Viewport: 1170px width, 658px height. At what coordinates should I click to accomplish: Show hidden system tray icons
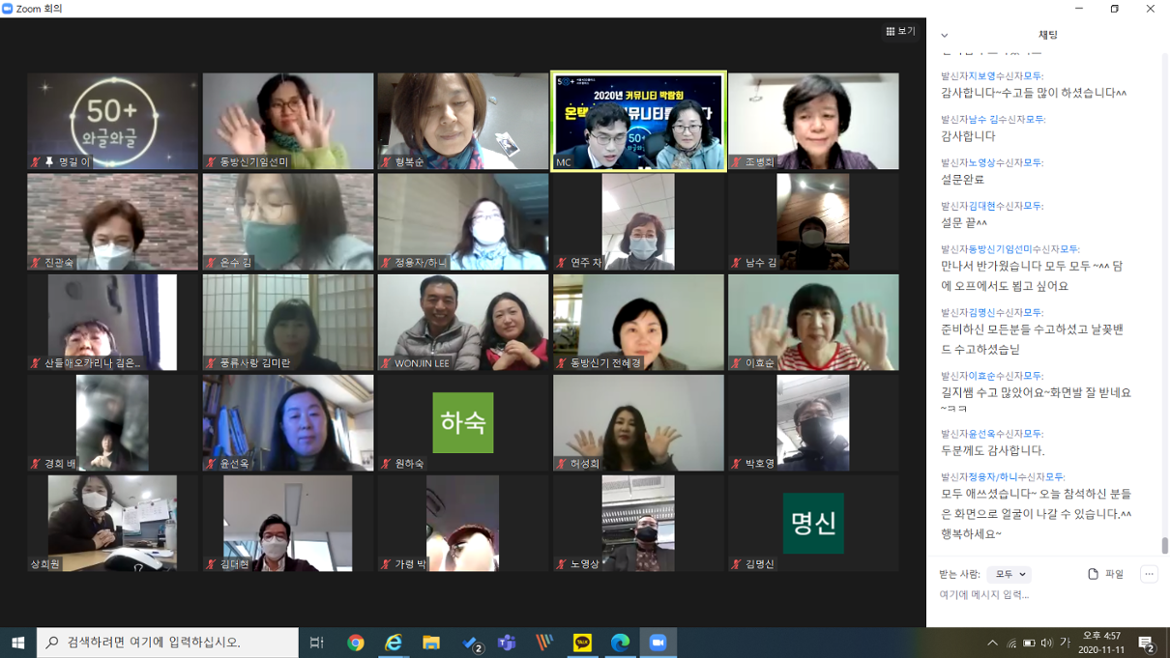pos(992,643)
